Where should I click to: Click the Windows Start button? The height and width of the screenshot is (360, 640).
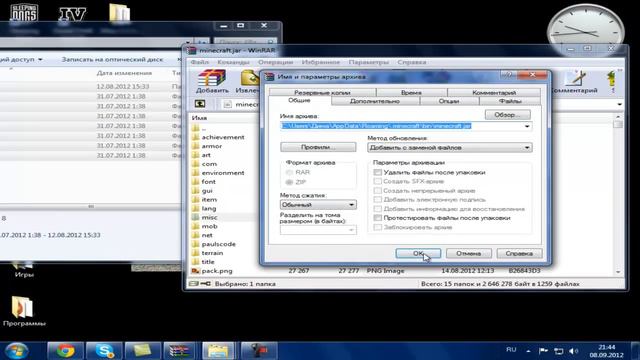[x=16, y=351]
